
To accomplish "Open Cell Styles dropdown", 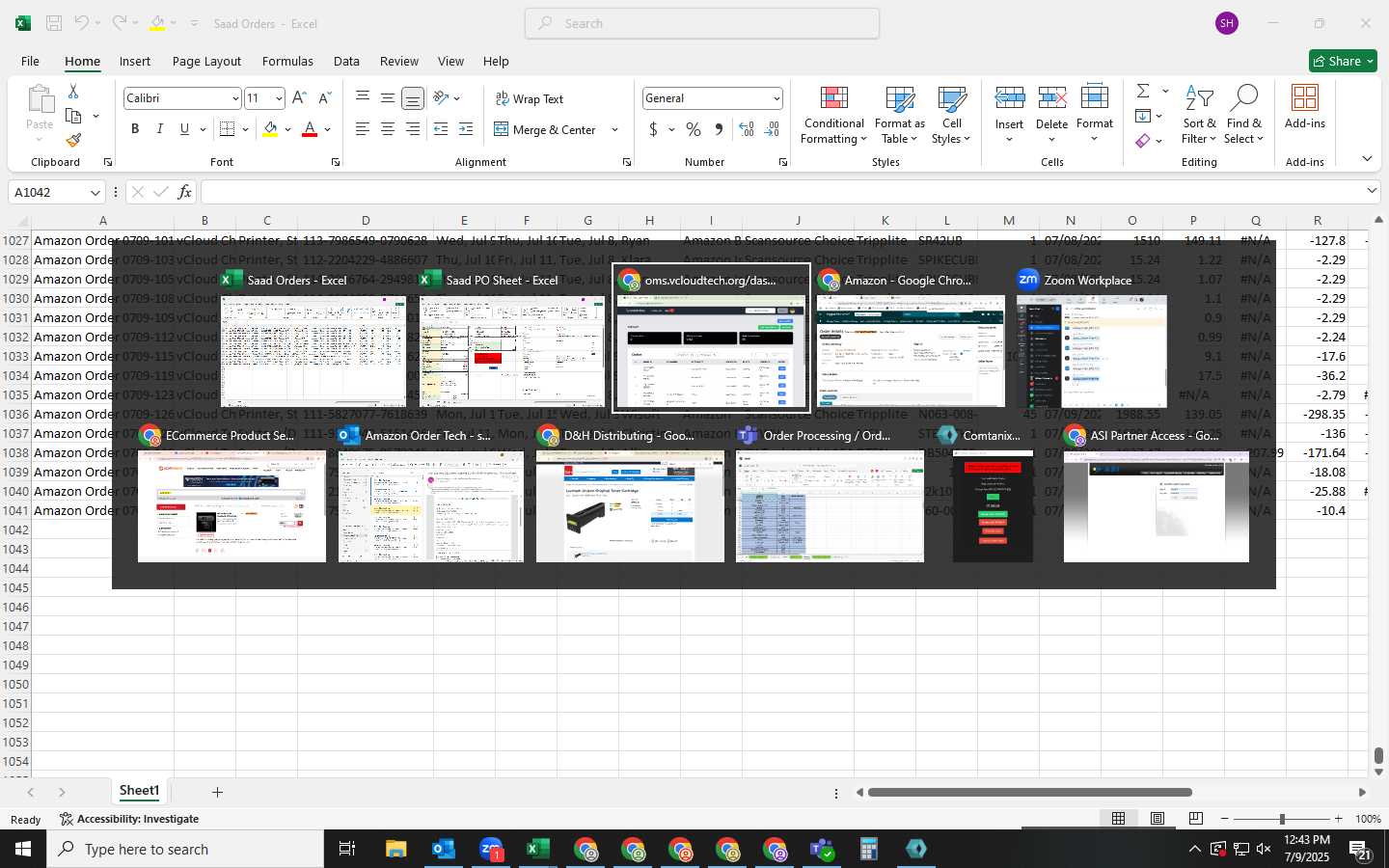I will pos(951,115).
